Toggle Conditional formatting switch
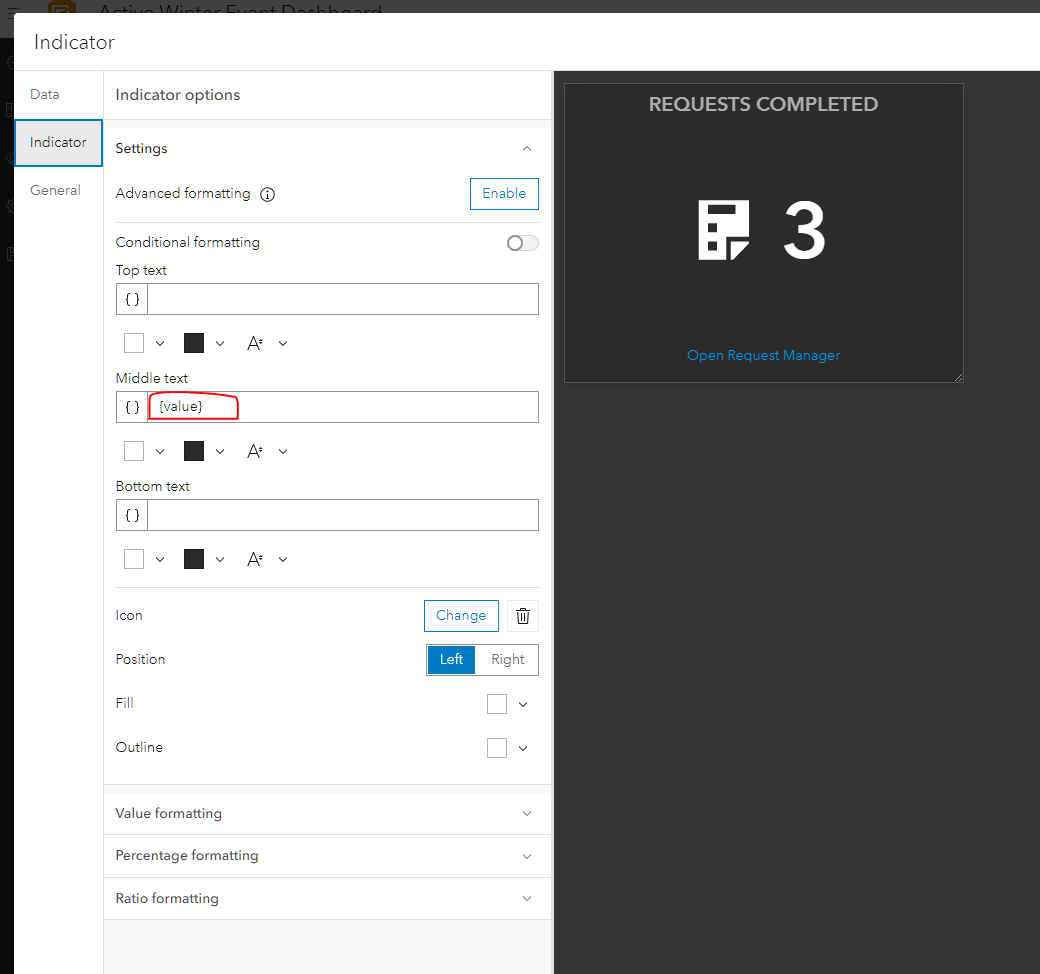Screen dimensions: 1040x974 (x=523, y=243)
